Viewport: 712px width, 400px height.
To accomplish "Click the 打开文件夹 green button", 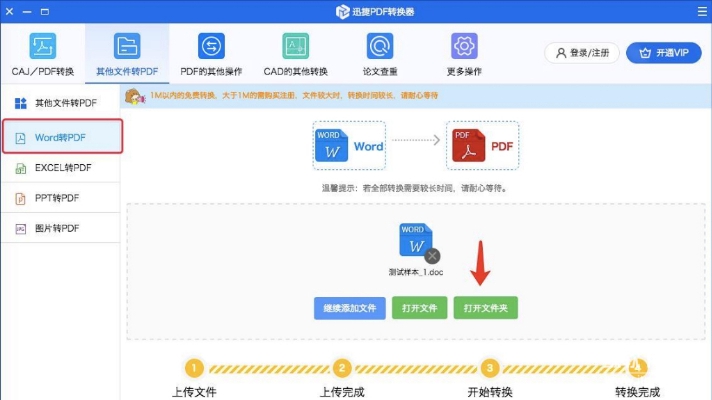I will coord(485,308).
